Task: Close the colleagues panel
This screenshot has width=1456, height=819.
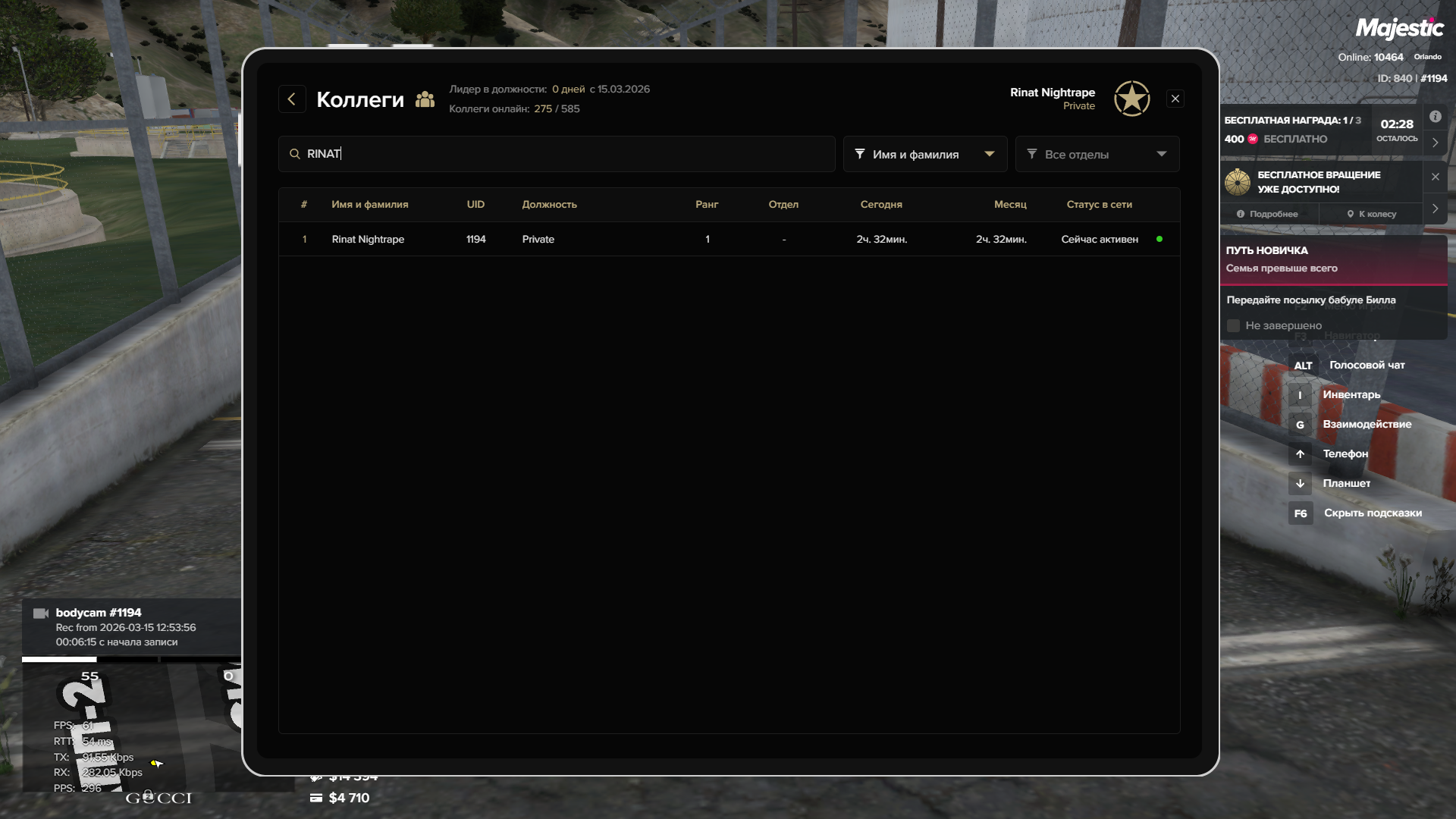Action: [x=1175, y=99]
